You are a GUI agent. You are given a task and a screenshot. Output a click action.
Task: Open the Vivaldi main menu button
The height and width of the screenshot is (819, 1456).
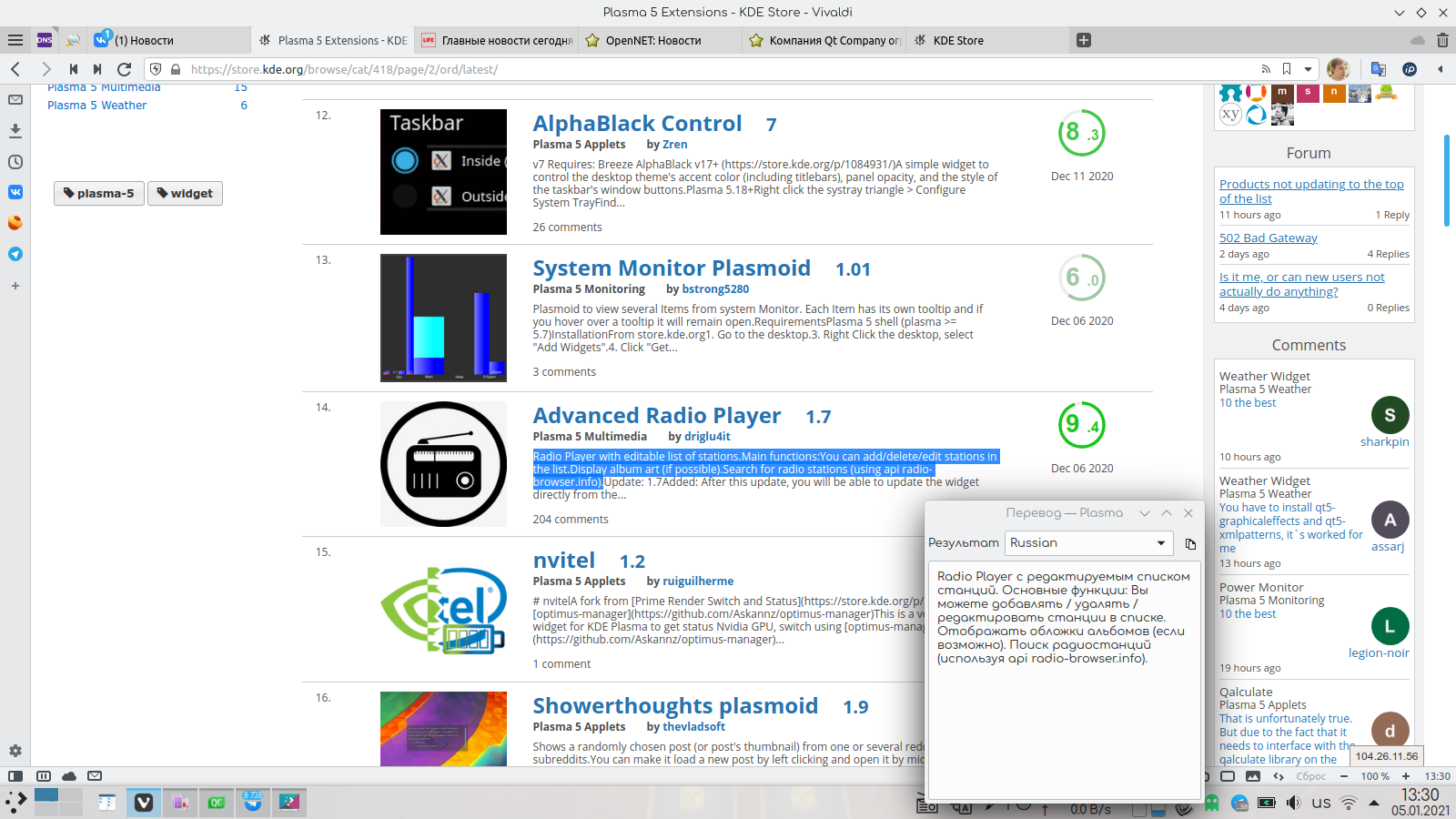[x=15, y=40]
